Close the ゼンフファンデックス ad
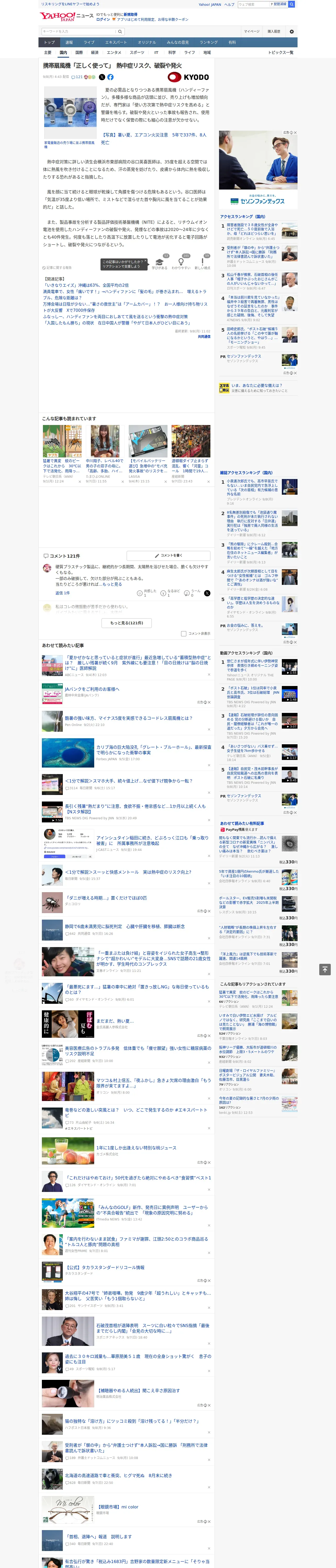Viewport: 336px width, 1568px height. [296, 133]
